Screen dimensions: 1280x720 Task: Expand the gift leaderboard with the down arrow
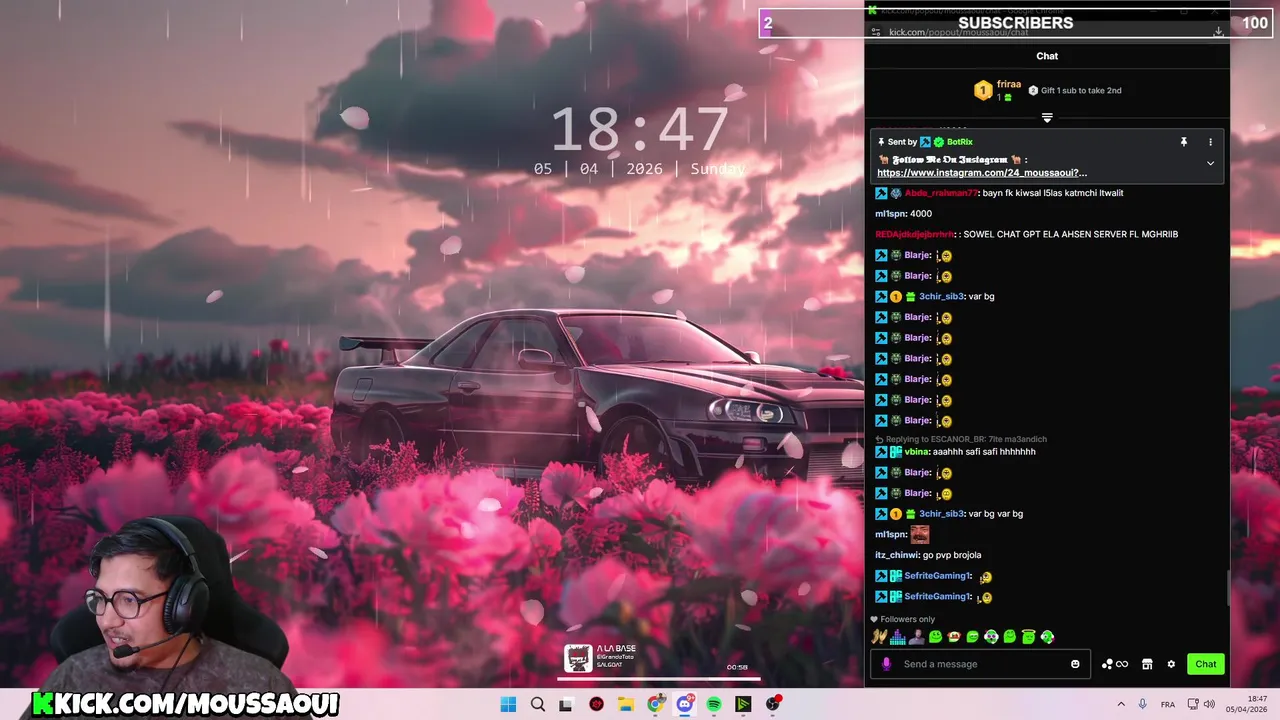click(x=1047, y=118)
